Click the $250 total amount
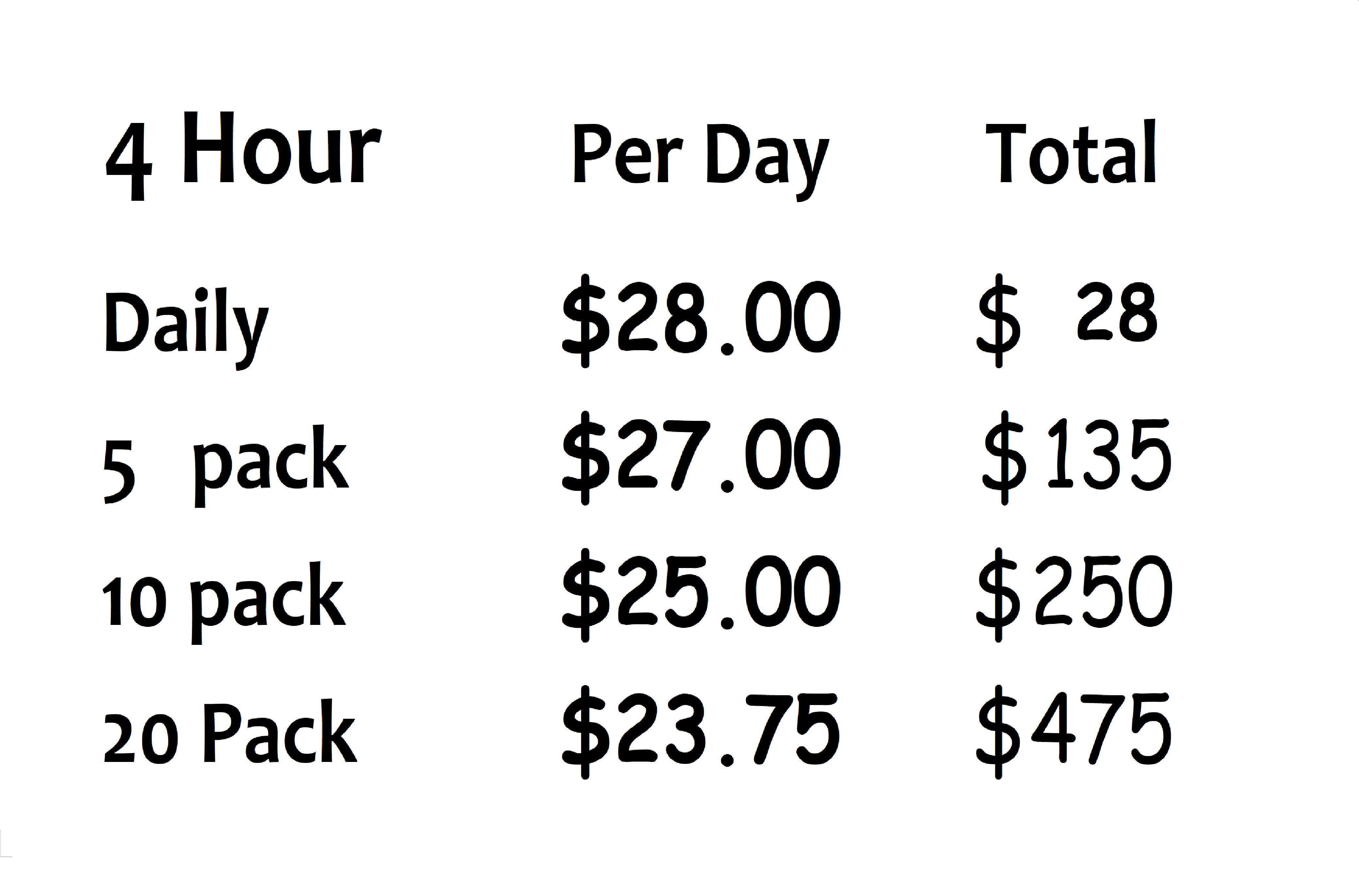Viewport: 1359px width, 896px height. (1074, 595)
